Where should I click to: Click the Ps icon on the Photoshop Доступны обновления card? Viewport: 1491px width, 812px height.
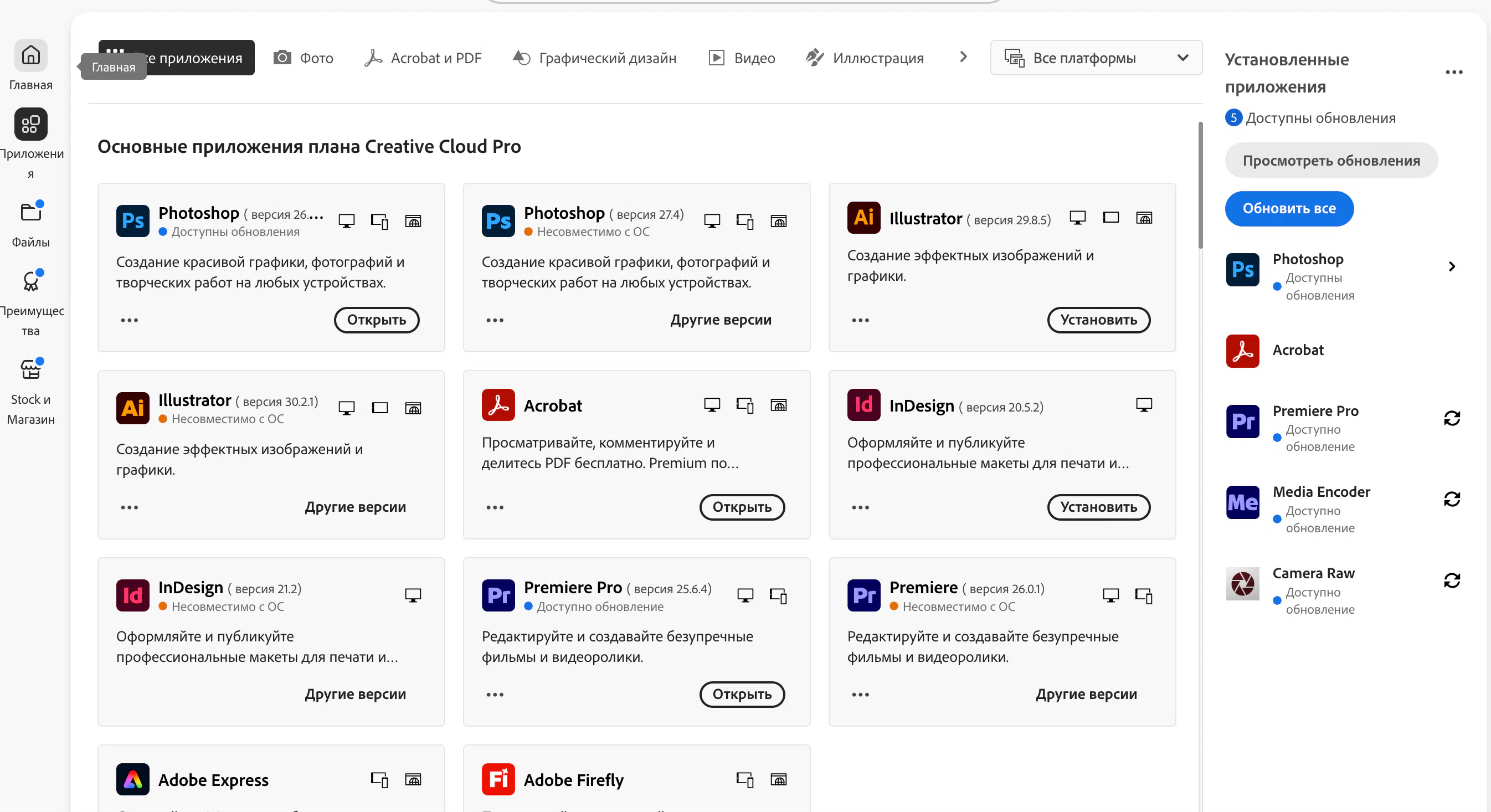point(132,220)
